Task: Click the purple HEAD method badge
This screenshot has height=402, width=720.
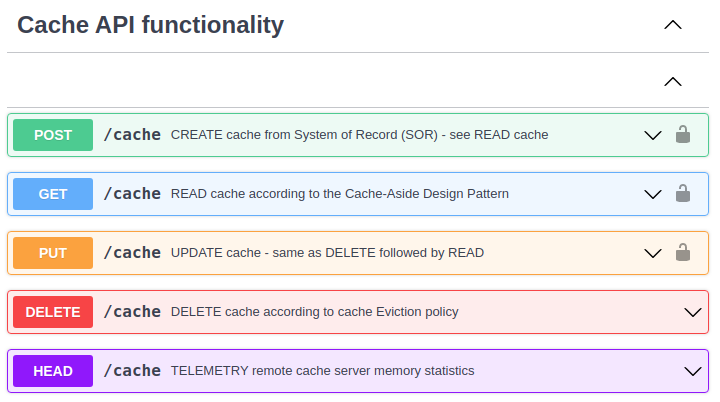Action: coord(53,371)
